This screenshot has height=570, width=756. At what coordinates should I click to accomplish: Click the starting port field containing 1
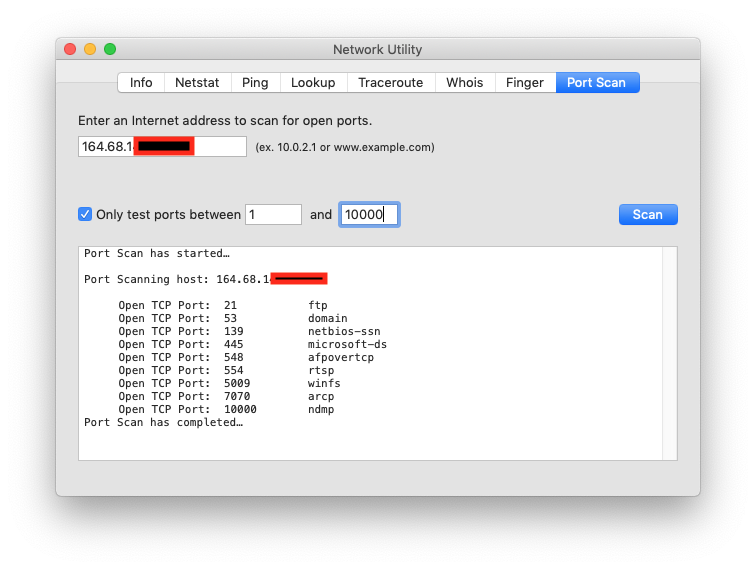273,215
